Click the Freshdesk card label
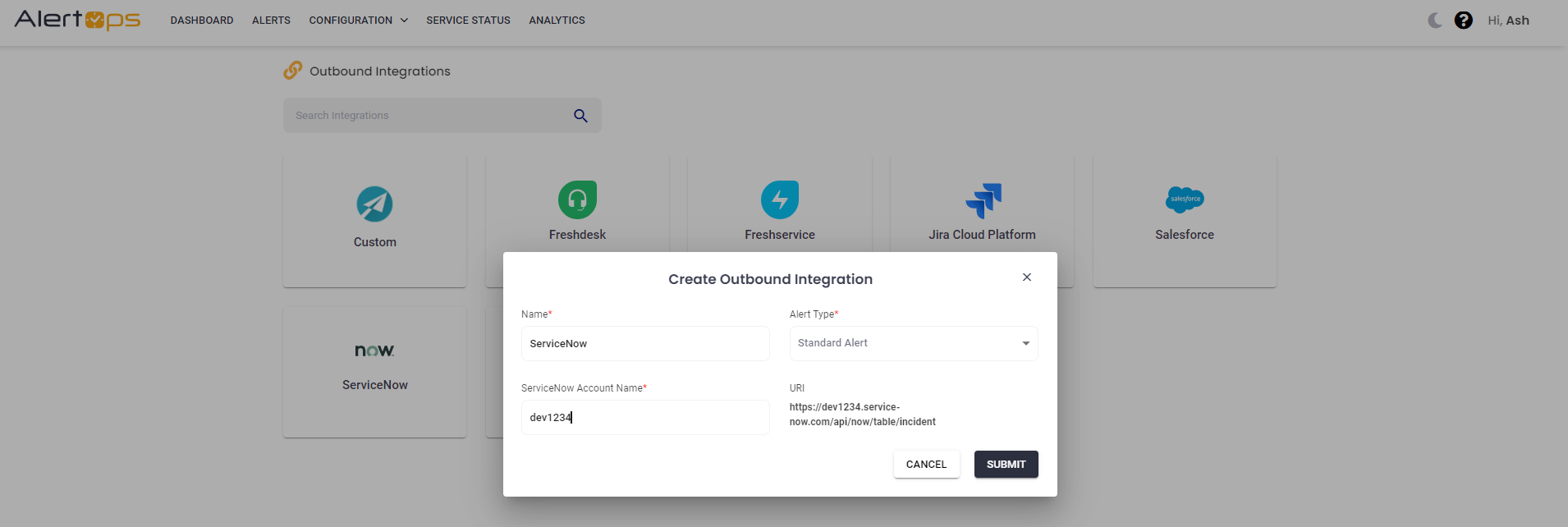 coord(577,235)
